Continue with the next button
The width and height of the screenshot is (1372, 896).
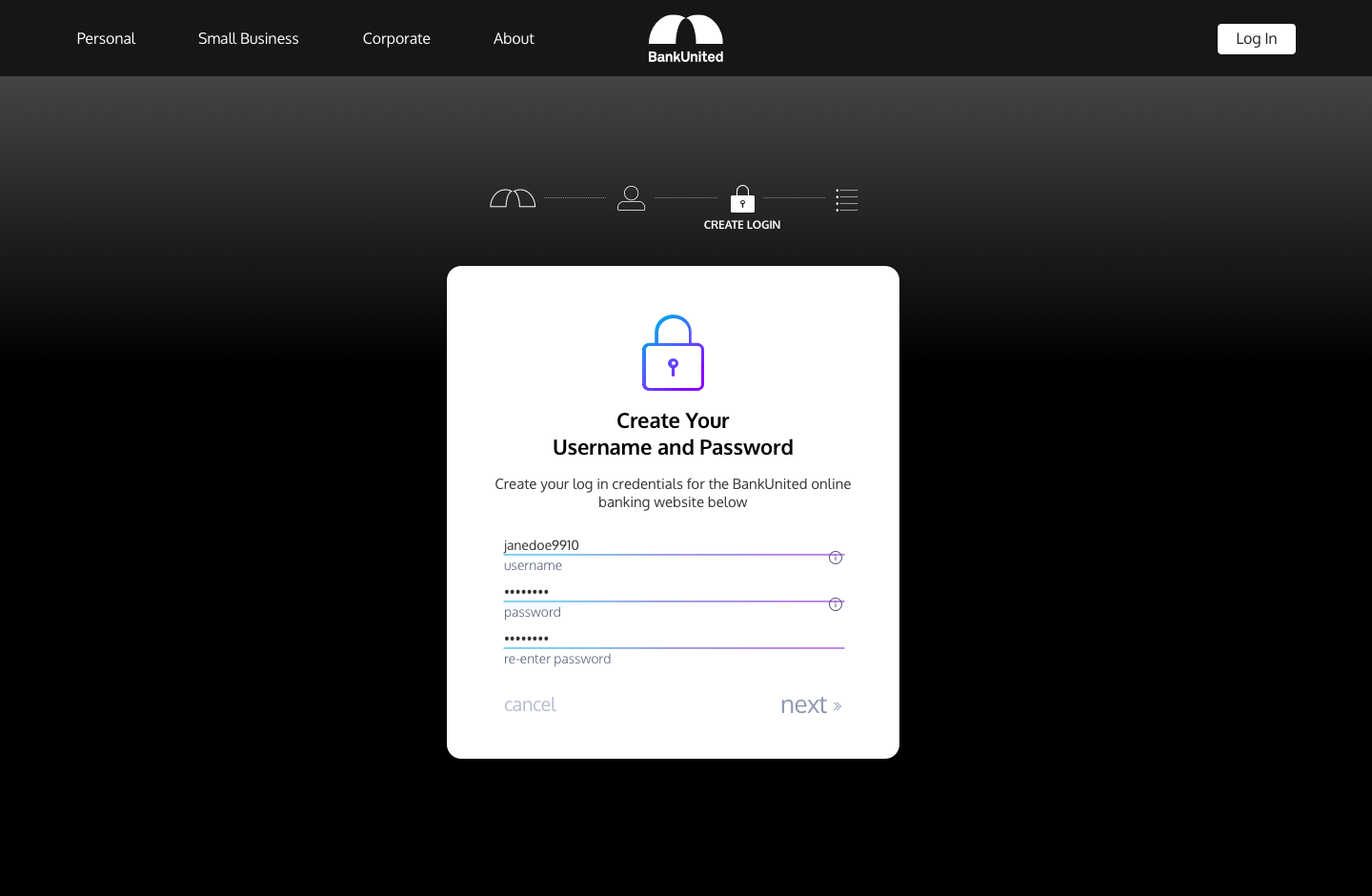tap(811, 704)
